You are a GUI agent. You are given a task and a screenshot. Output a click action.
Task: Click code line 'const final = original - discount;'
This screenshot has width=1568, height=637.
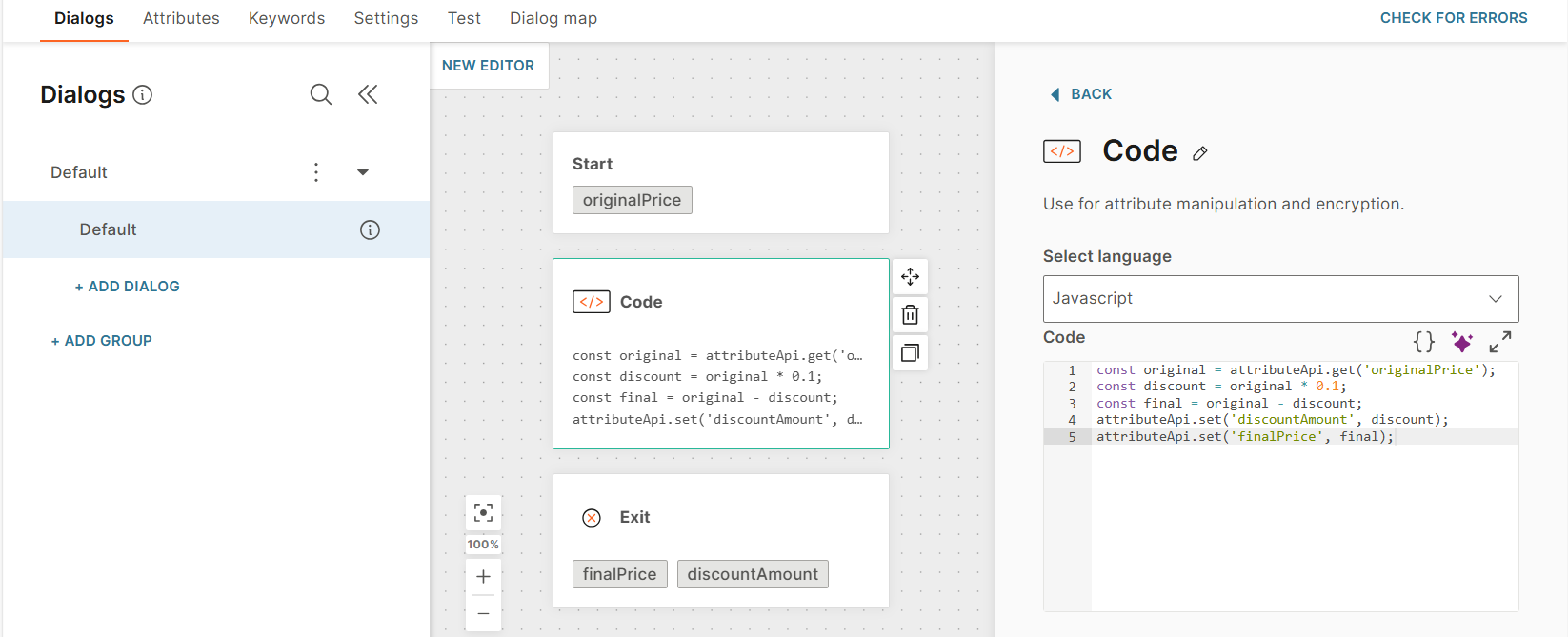(1229, 404)
